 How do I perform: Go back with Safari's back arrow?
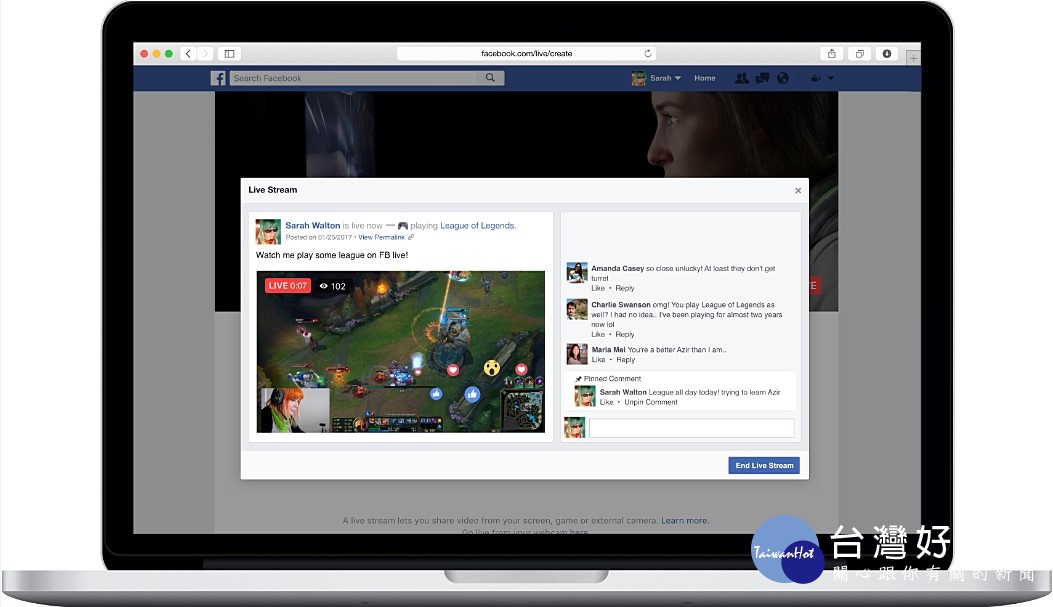pos(189,54)
